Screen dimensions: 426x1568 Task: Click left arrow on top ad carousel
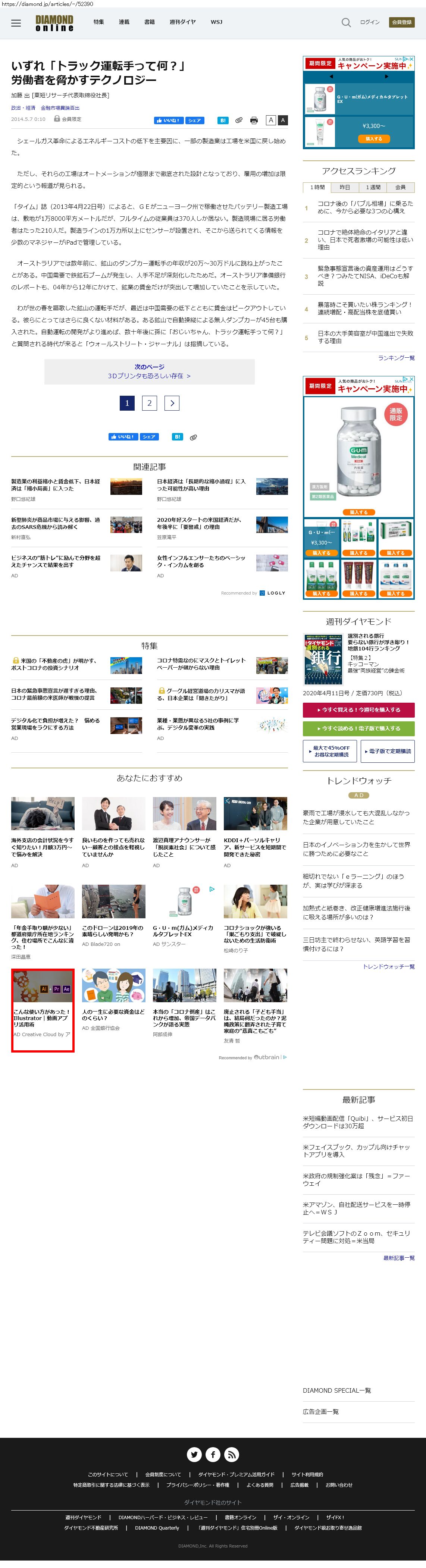click(x=331, y=77)
